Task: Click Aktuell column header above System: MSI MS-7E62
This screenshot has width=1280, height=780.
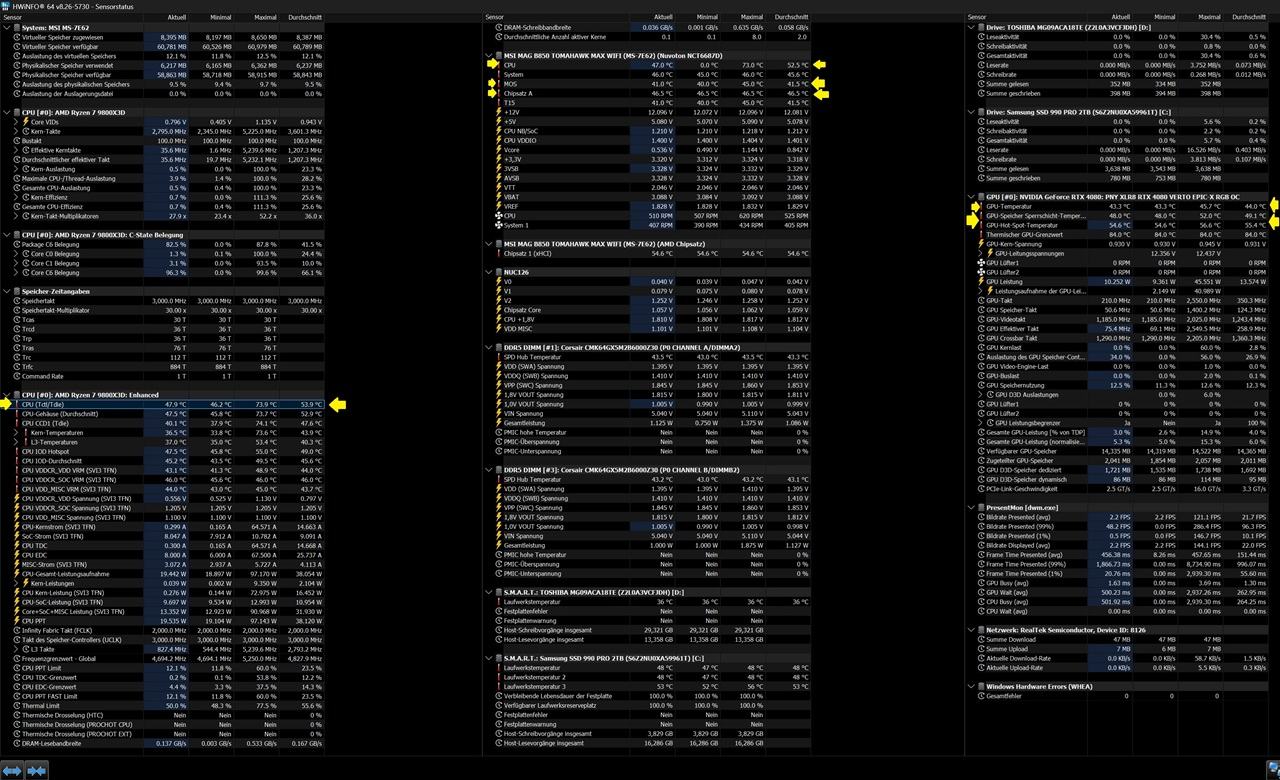Action: (177, 17)
